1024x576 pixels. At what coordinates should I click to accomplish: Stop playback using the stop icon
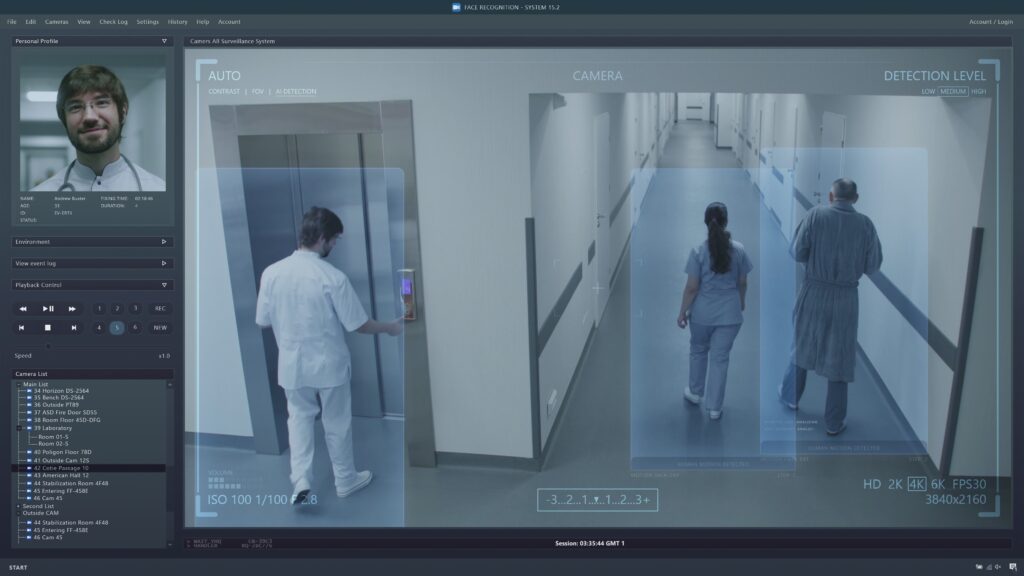pos(48,327)
